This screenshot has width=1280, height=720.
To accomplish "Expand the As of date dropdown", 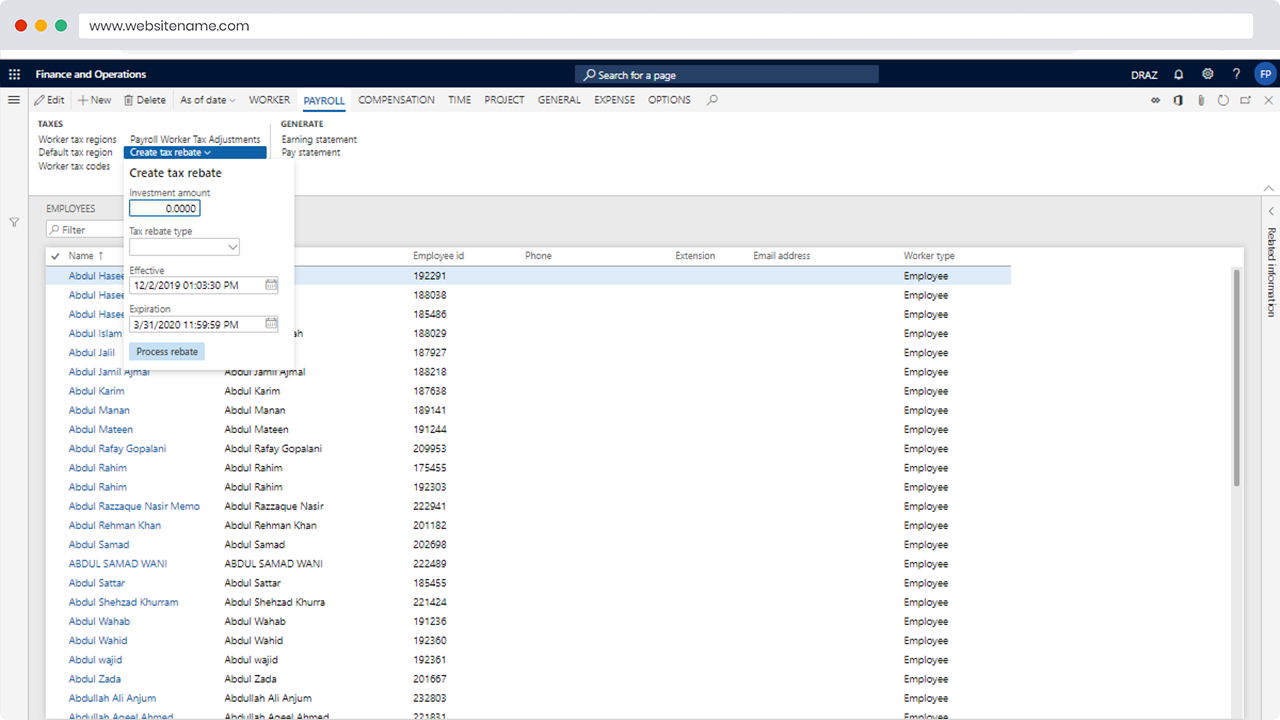I will pyautogui.click(x=208, y=100).
